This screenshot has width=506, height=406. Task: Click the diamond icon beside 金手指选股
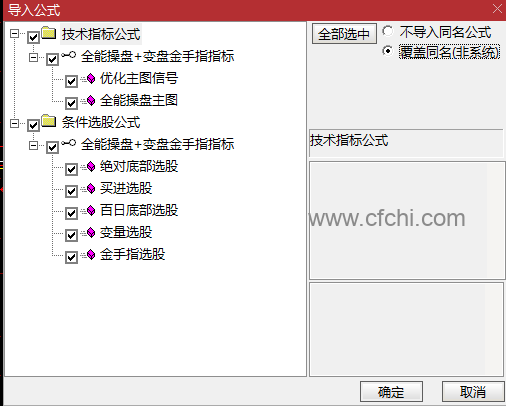click(91, 255)
